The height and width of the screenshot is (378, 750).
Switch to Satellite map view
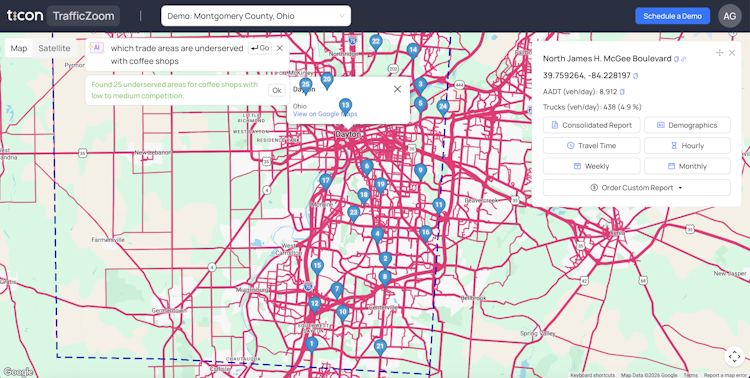tap(55, 48)
